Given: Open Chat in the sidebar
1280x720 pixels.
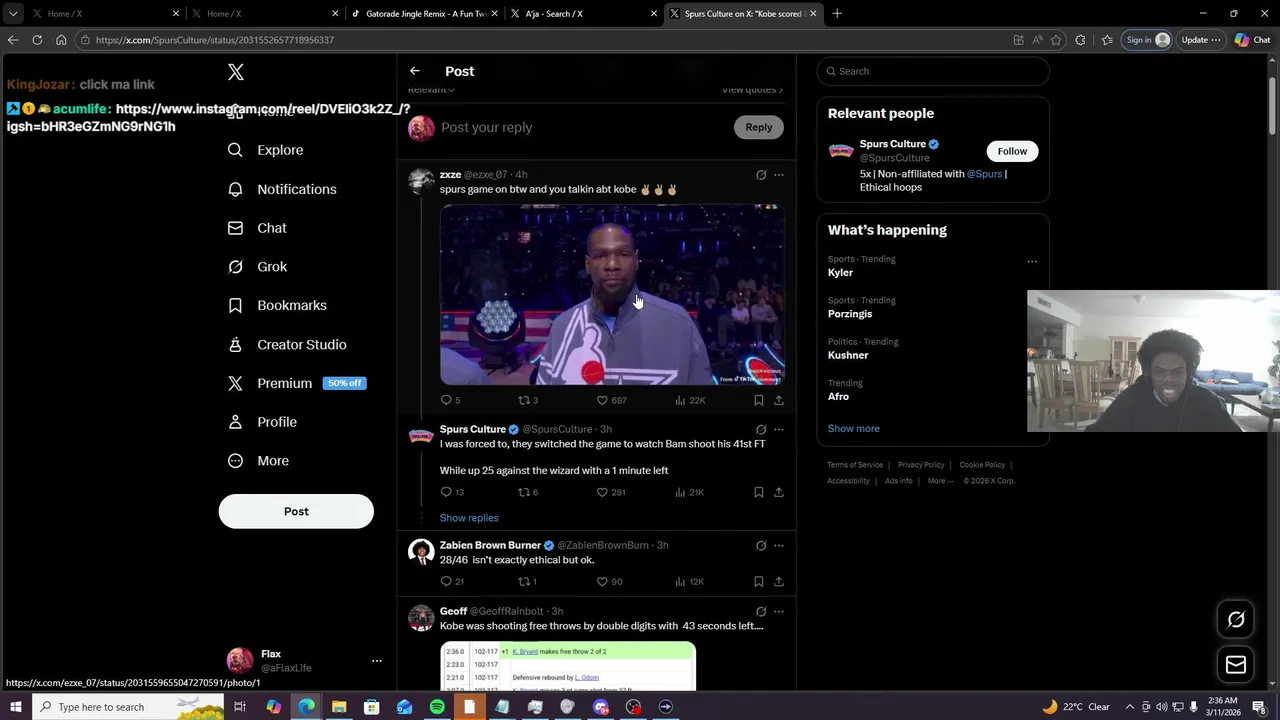Looking at the screenshot, I should pyautogui.click(x=258, y=228).
